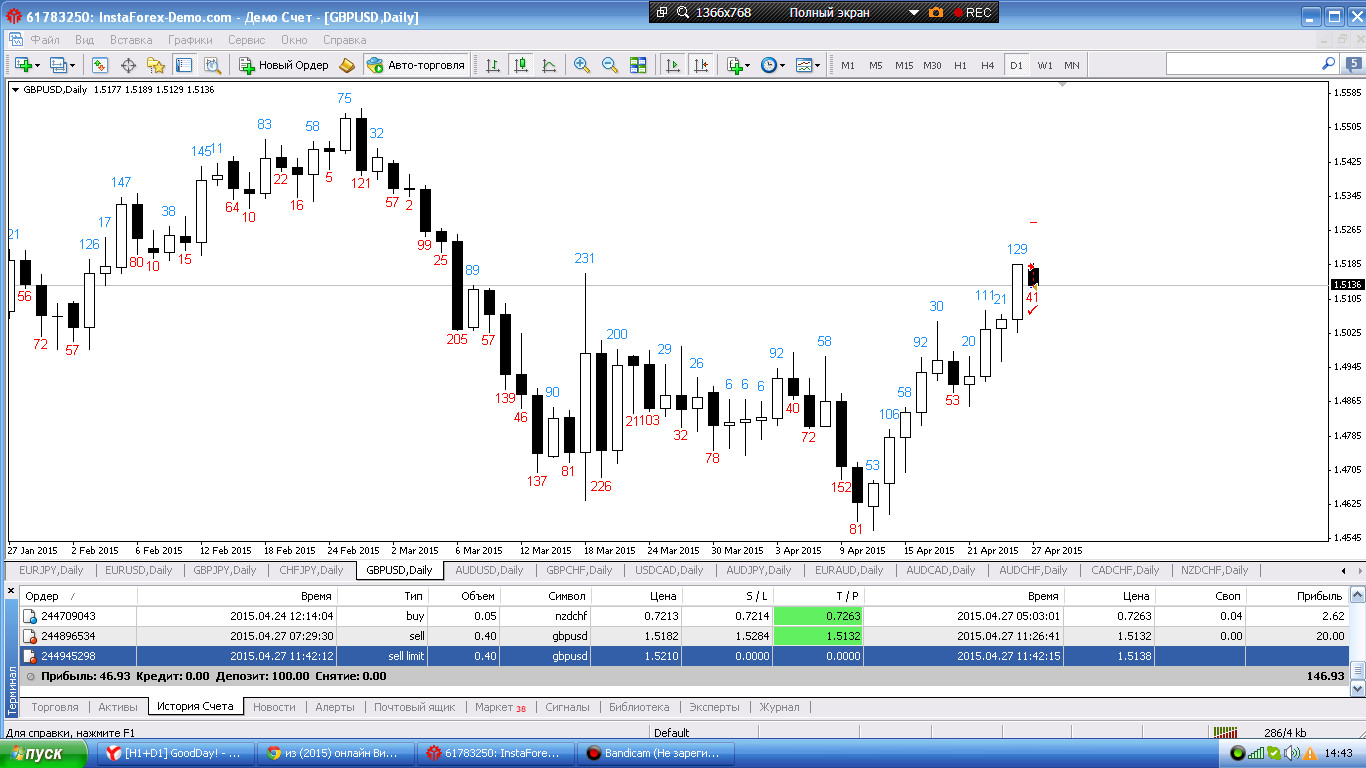Tile chart windows icon
The image size is (1366, 768).
(638, 65)
